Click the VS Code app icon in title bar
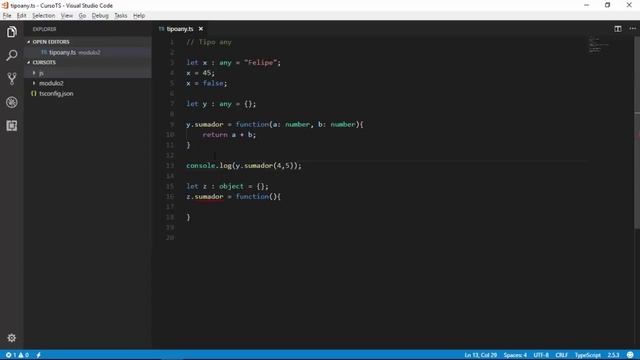This screenshot has height=360, width=640. (5, 5)
